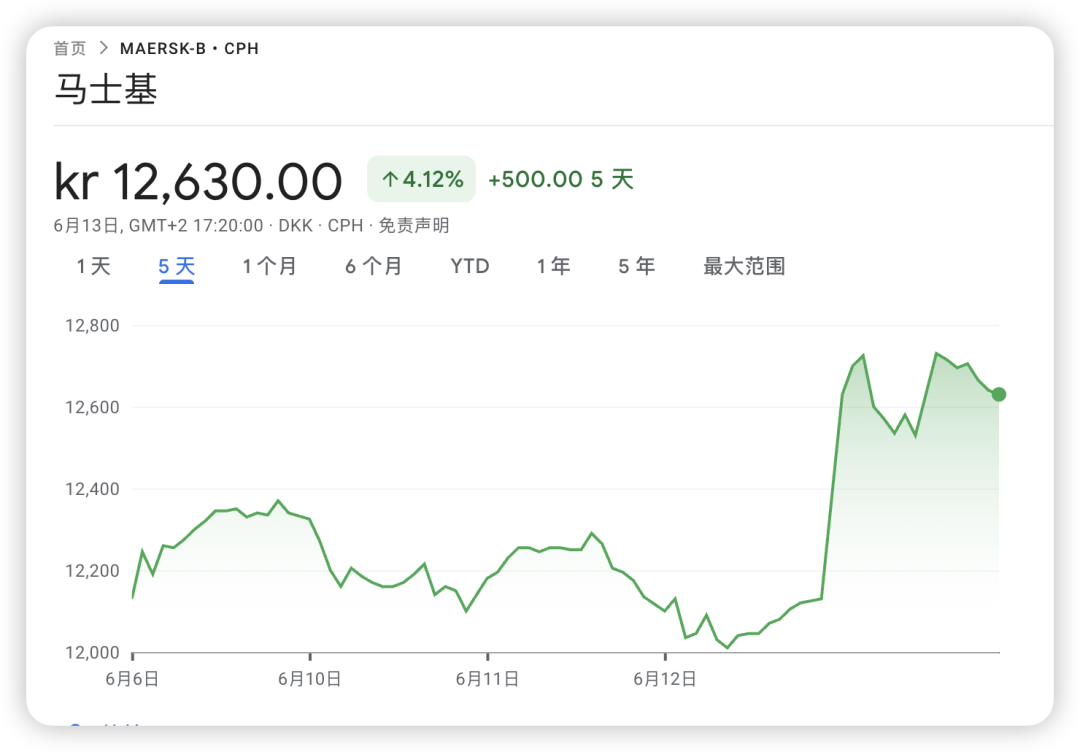Show the 5年 chart range
The height and width of the screenshot is (752, 1080).
pyautogui.click(x=636, y=267)
